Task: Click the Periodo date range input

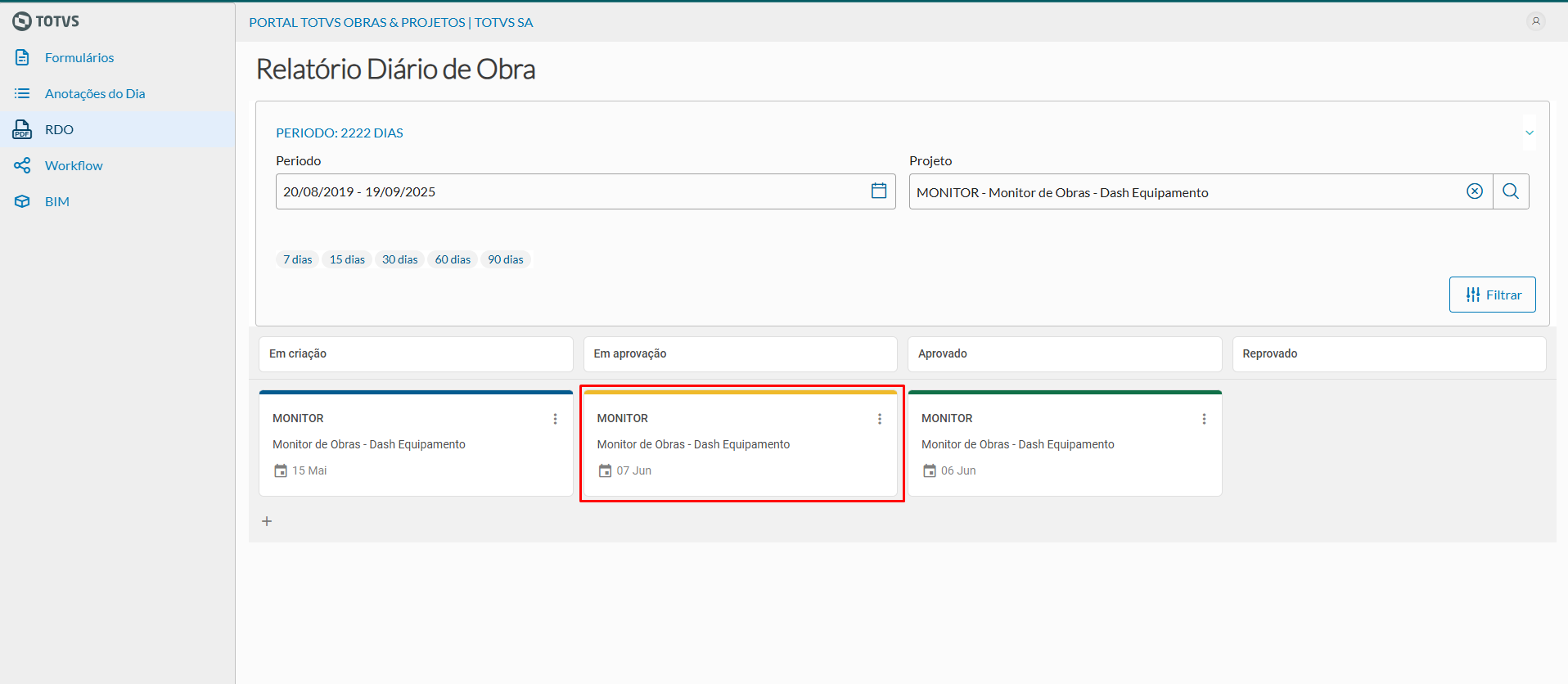Action: [573, 191]
